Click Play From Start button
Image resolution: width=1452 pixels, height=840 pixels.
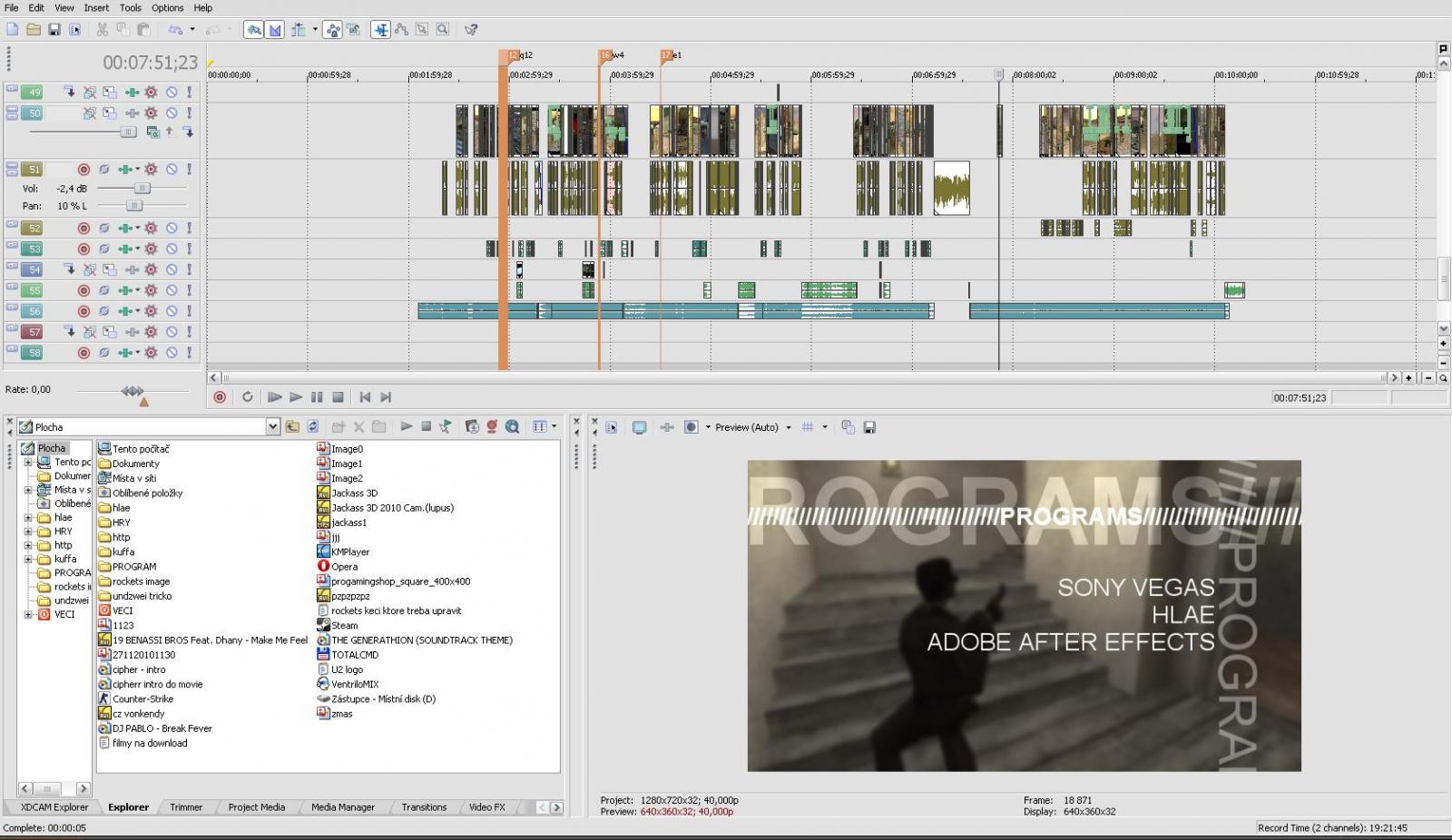coord(274,397)
